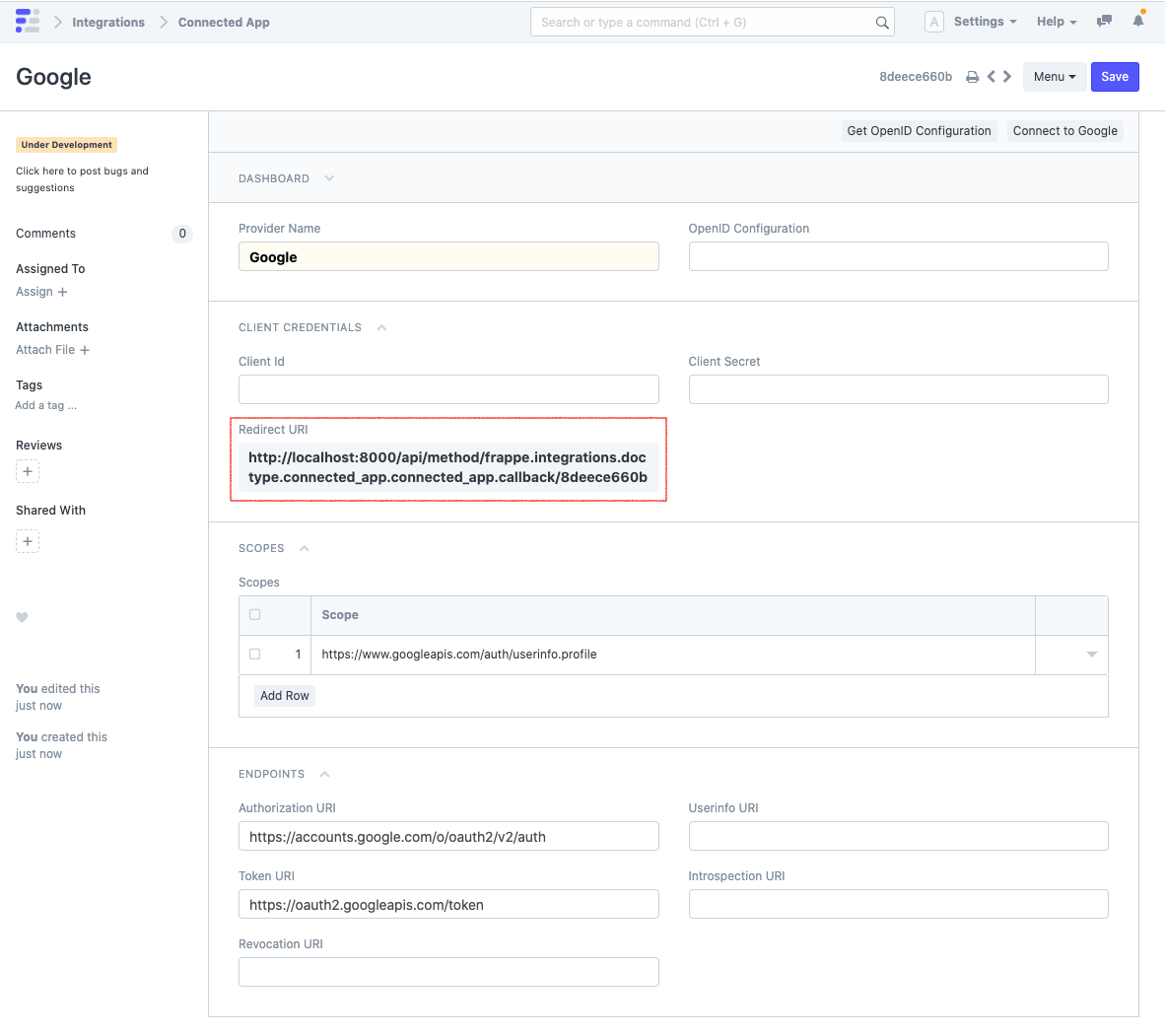The height and width of the screenshot is (1036, 1165).
Task: Open the chat messages icon
Action: (x=1104, y=22)
